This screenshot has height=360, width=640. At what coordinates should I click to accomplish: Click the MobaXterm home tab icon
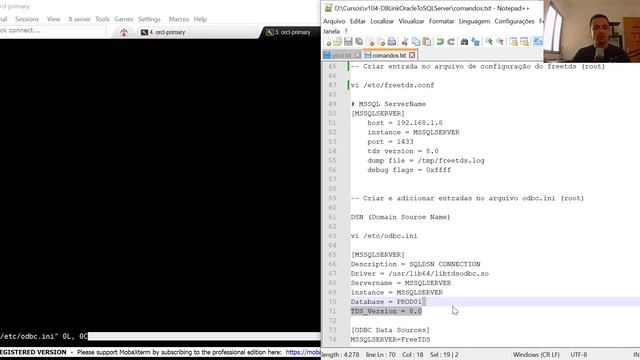(124, 32)
